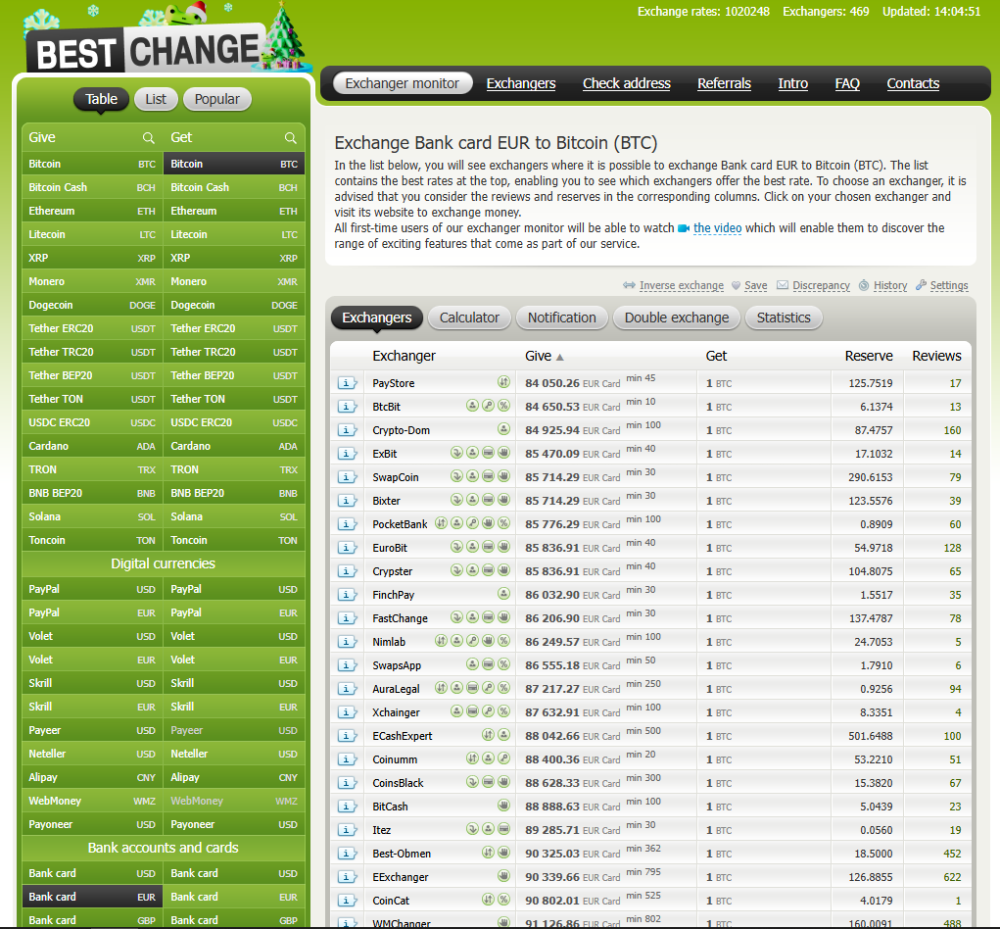Click the Inverse exchange link

pyautogui.click(x=681, y=286)
